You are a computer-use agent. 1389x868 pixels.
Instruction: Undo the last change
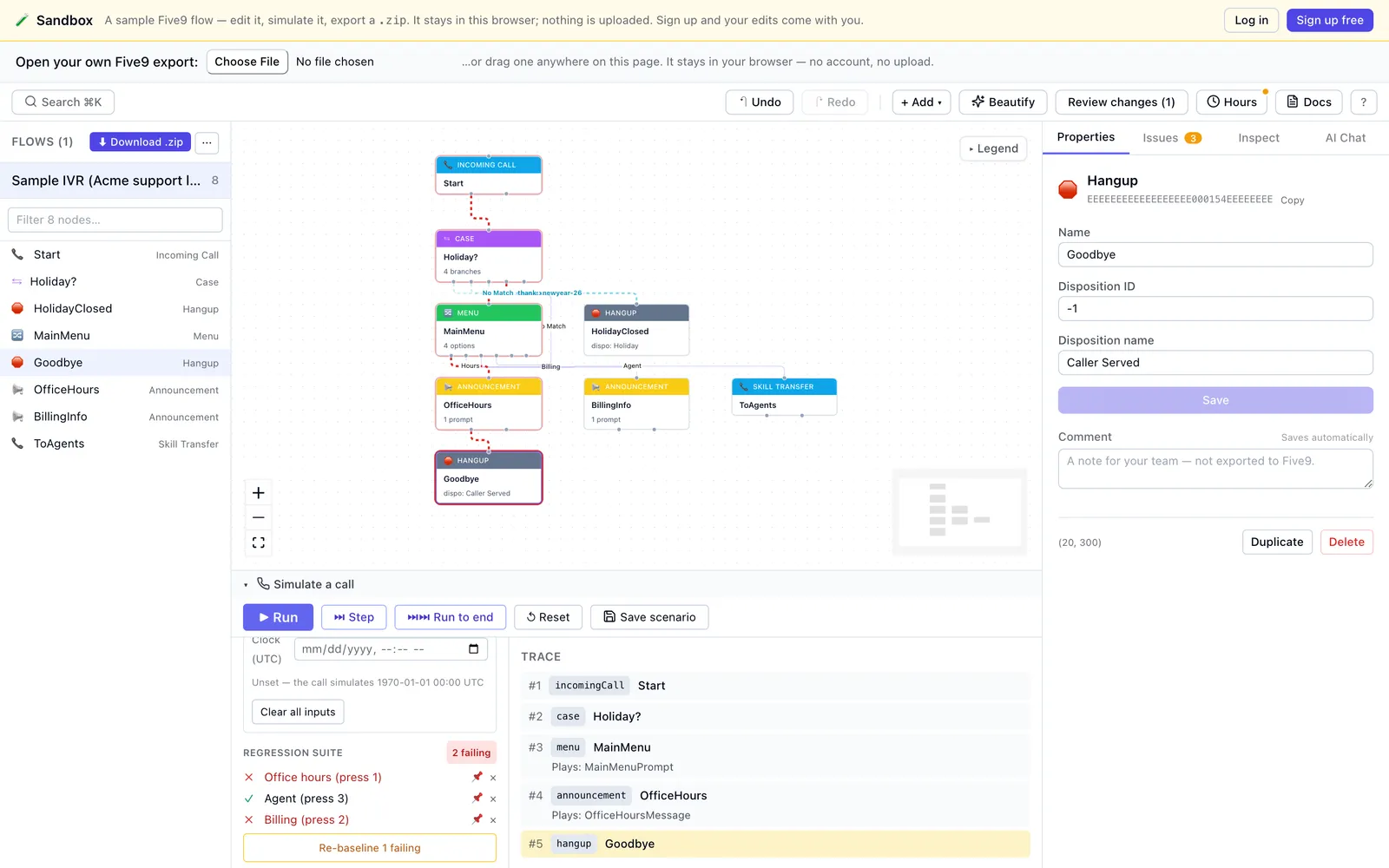(760, 102)
